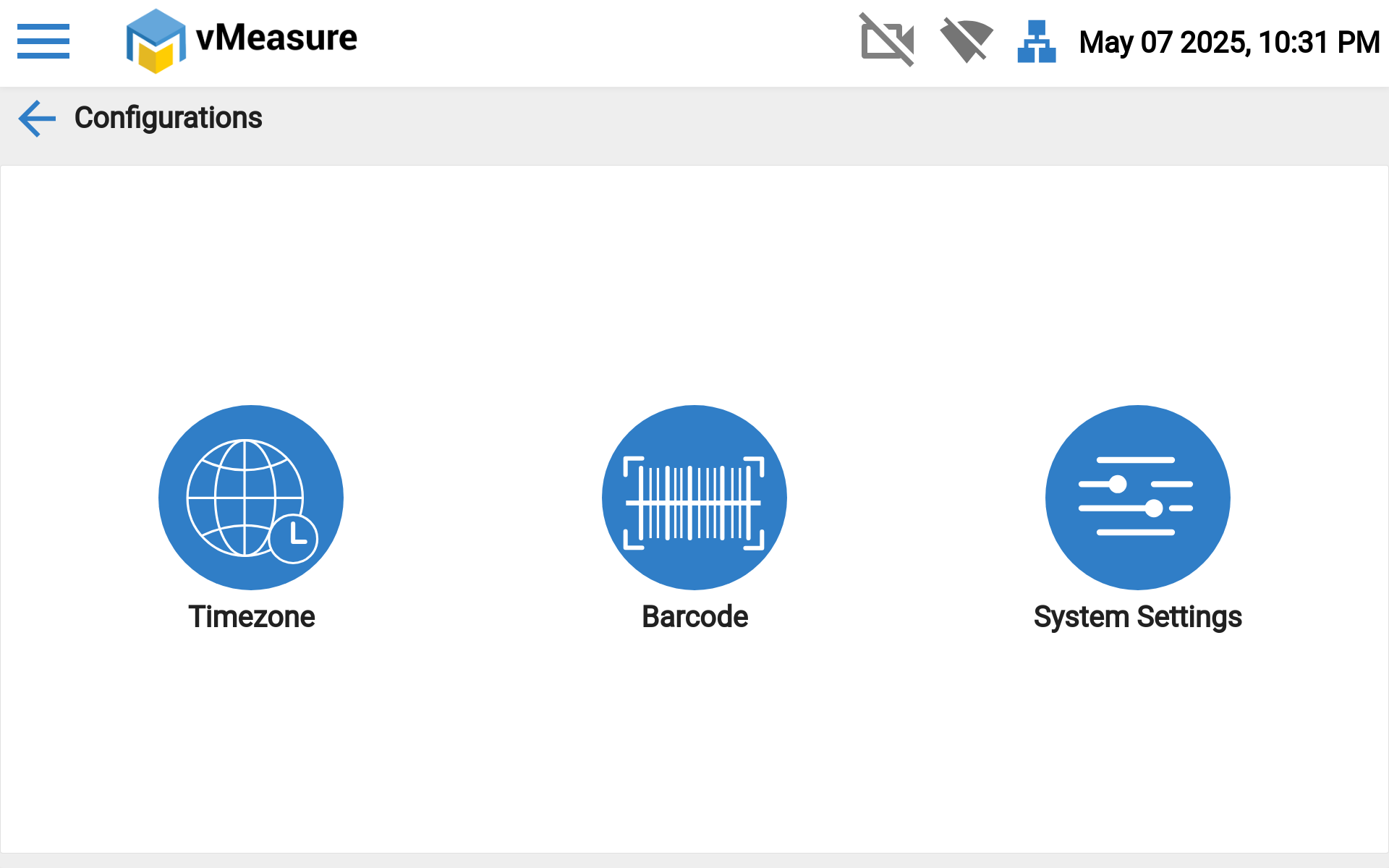Click the Timezone text label
The width and height of the screenshot is (1389, 868).
click(x=251, y=617)
